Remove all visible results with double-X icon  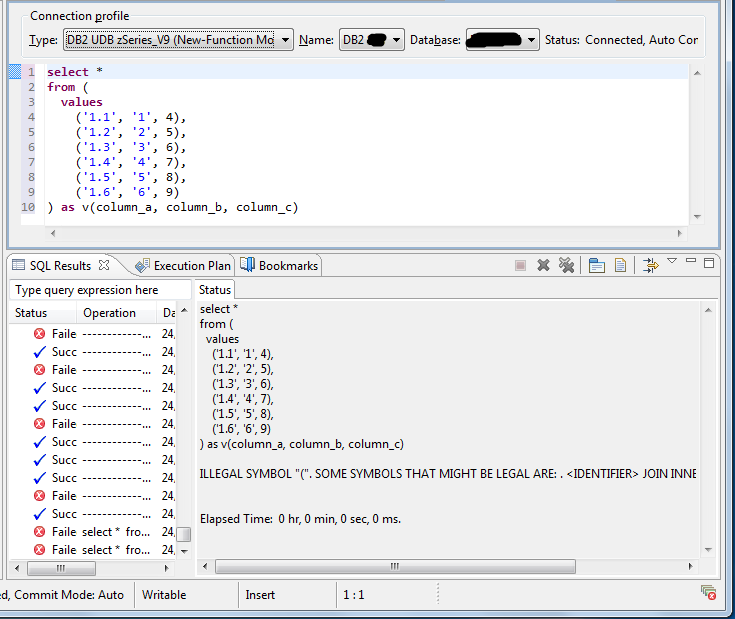tap(567, 266)
